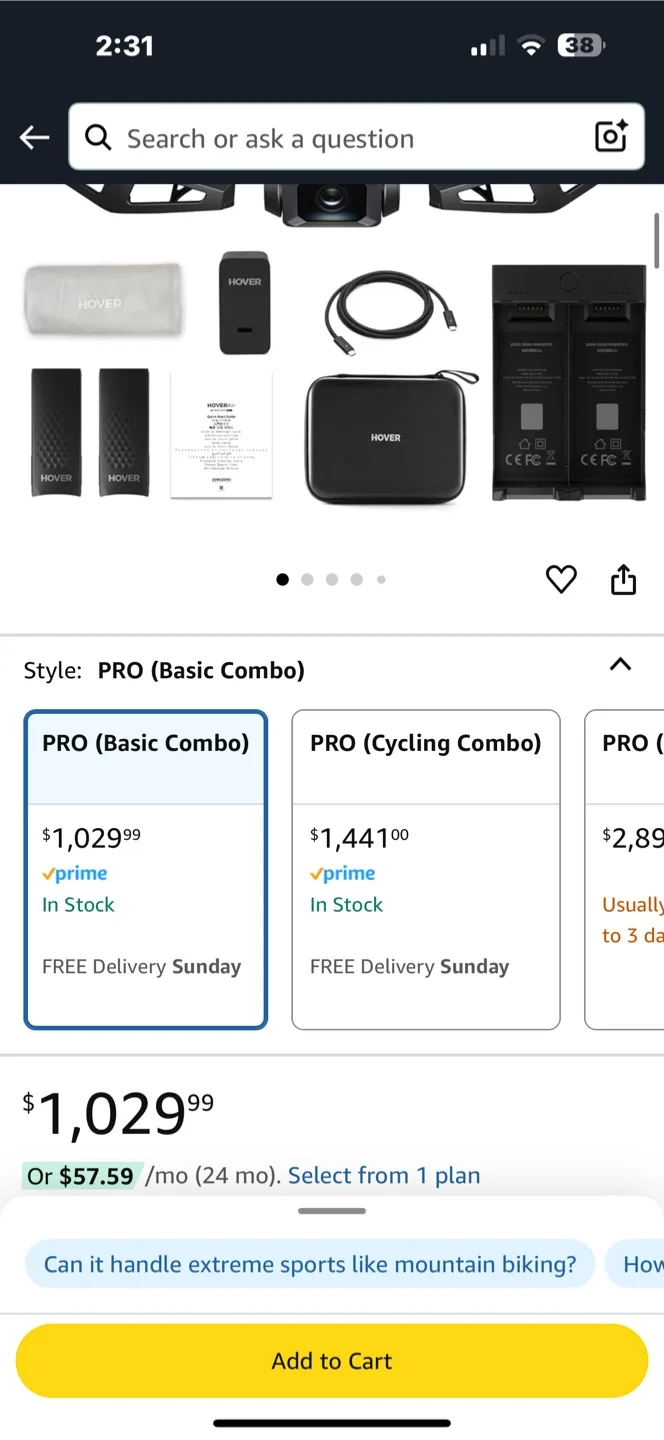
Task: Ask "Can it handle extreme sports" question
Action: [x=310, y=1264]
